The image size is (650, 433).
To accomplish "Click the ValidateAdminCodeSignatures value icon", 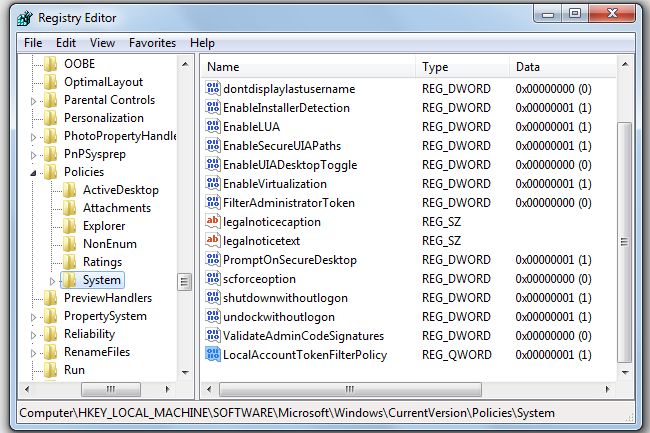I will 213,336.
